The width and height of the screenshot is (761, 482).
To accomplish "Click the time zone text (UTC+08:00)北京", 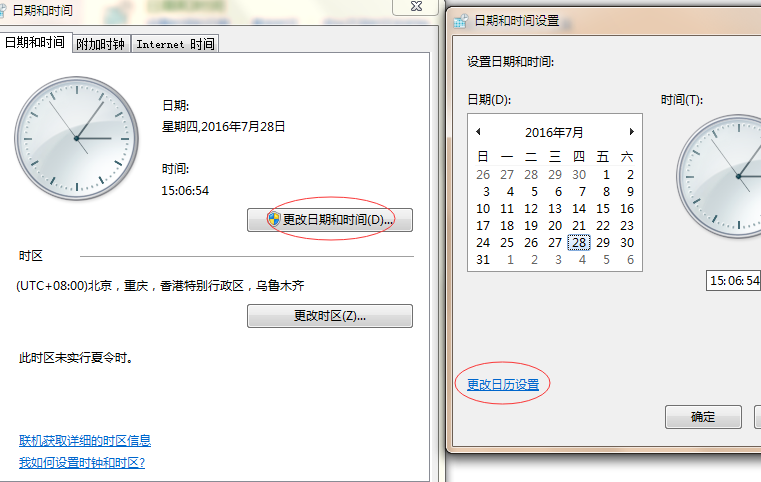I will (160, 285).
